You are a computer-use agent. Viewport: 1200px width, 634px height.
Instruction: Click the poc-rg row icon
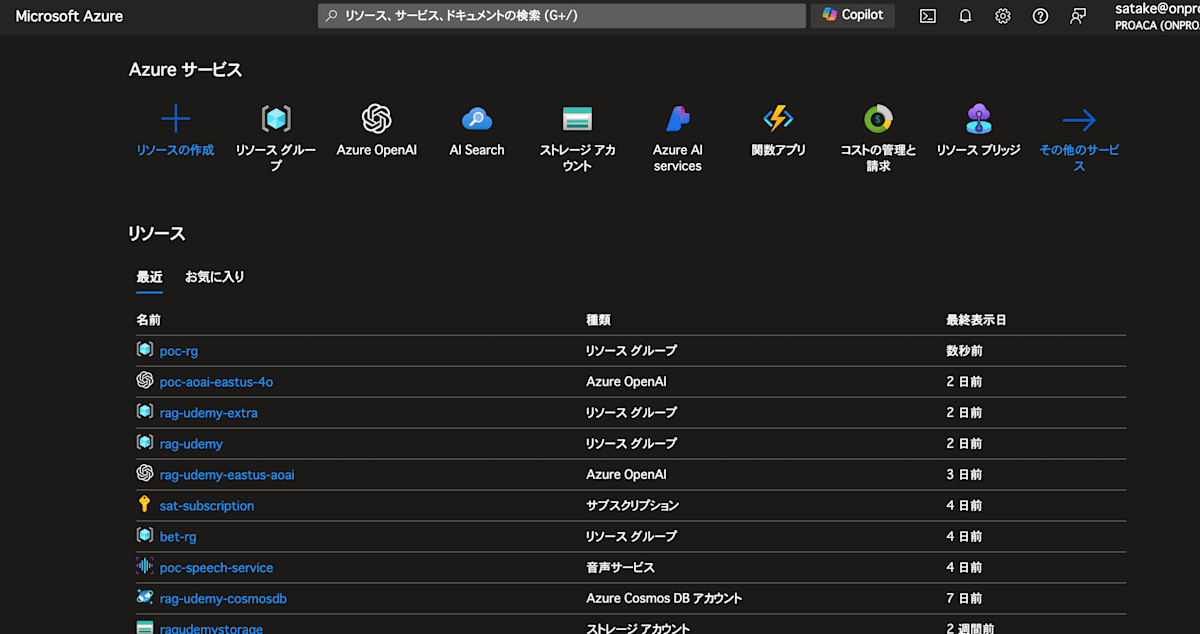coord(145,350)
